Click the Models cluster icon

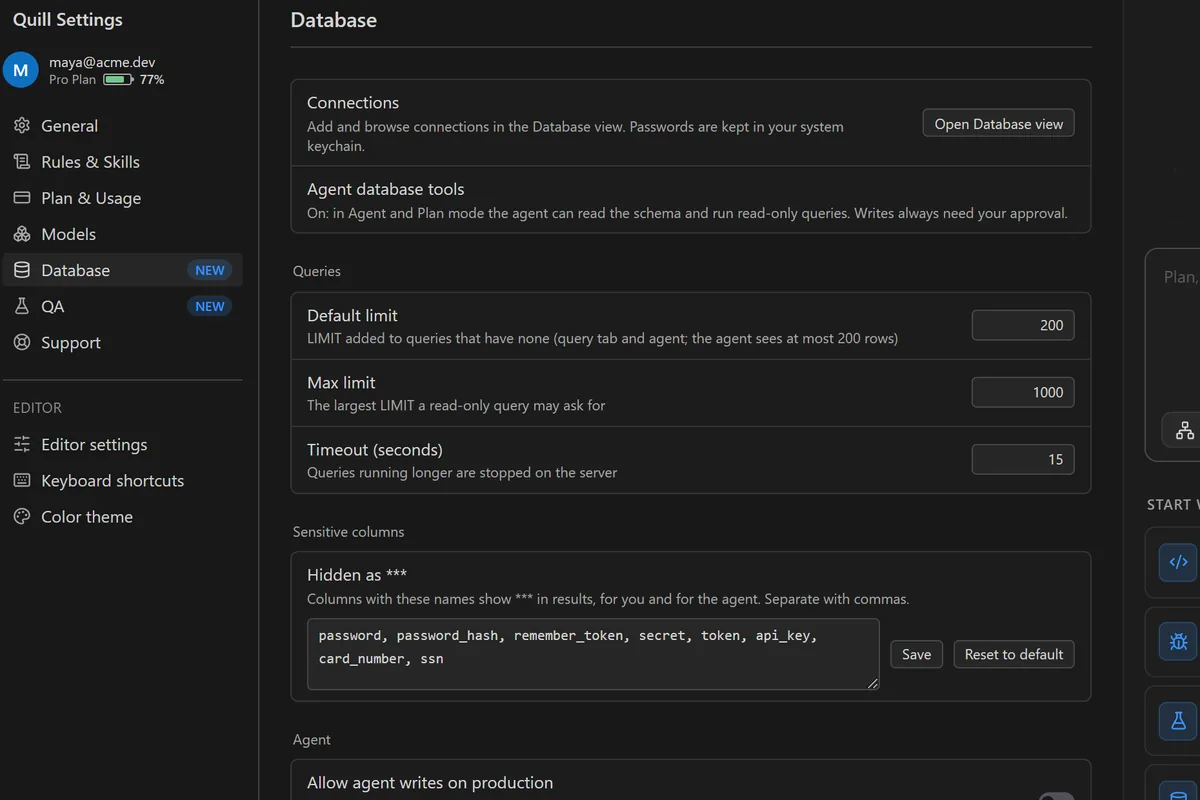pos(22,234)
